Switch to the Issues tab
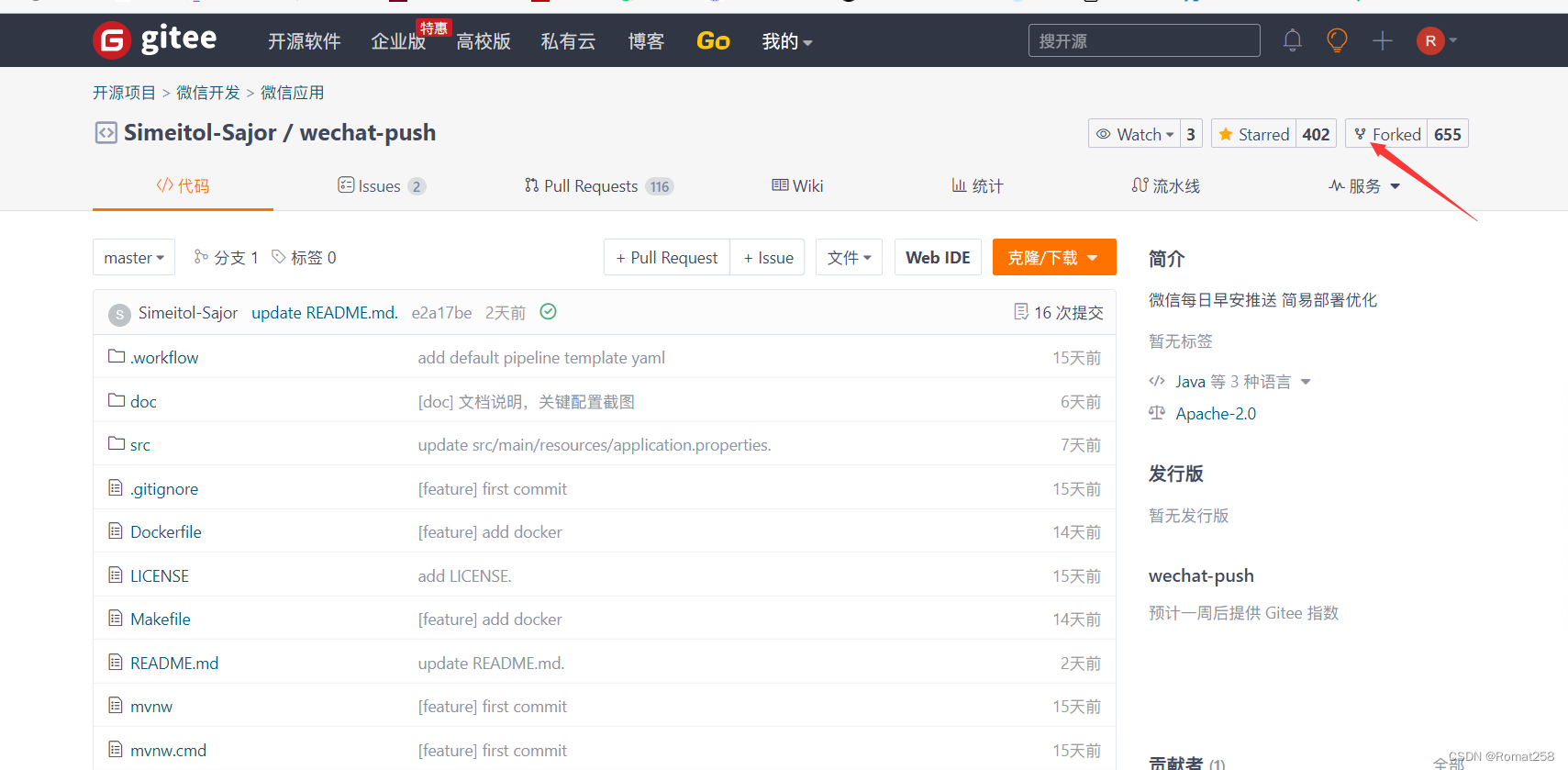The height and width of the screenshot is (770, 1568). [x=381, y=186]
